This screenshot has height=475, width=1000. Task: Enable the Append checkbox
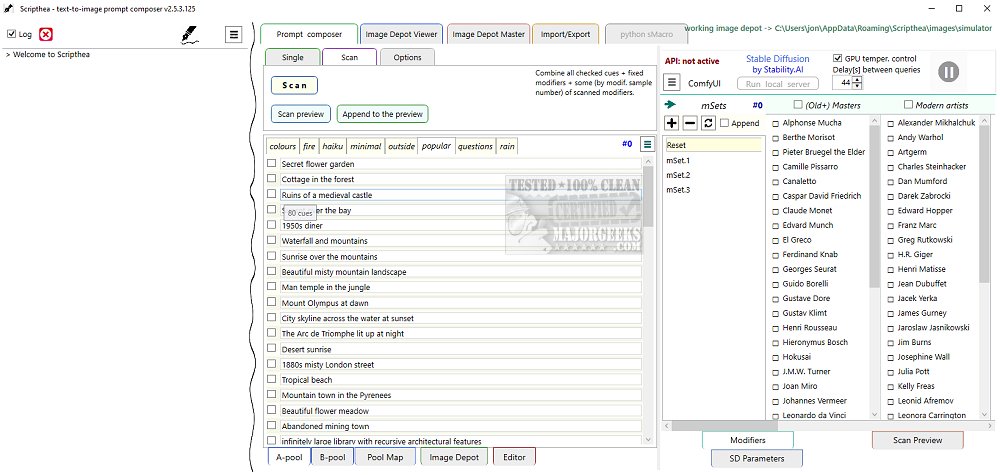[724, 124]
